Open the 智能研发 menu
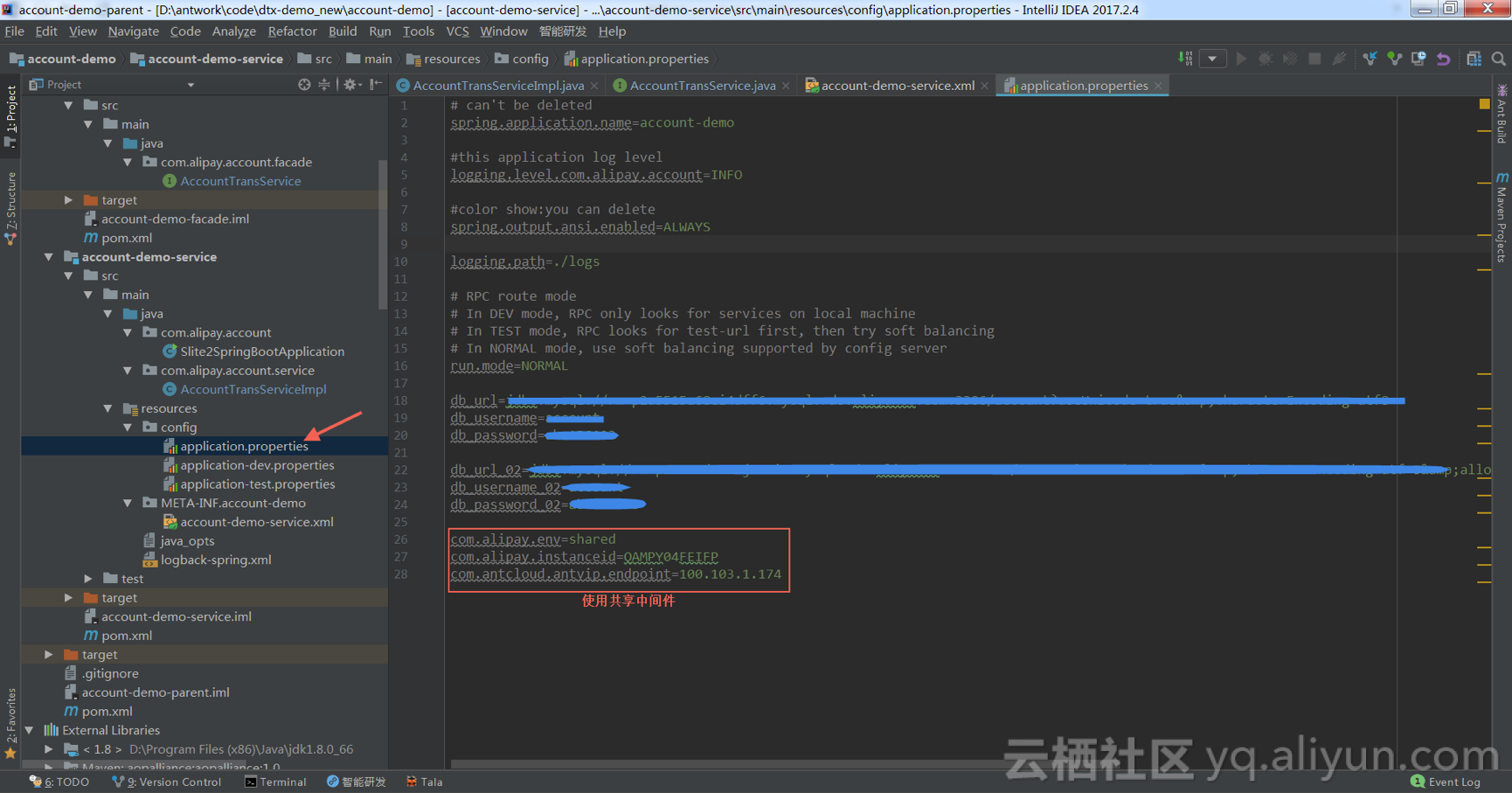Image resolution: width=1512 pixels, height=793 pixels. [x=562, y=31]
